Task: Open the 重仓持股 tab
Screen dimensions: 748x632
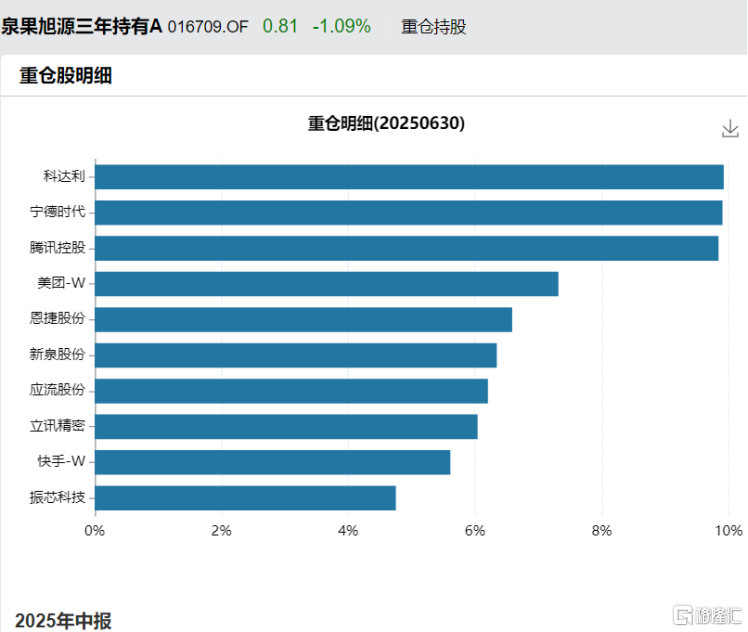Action: click(433, 27)
